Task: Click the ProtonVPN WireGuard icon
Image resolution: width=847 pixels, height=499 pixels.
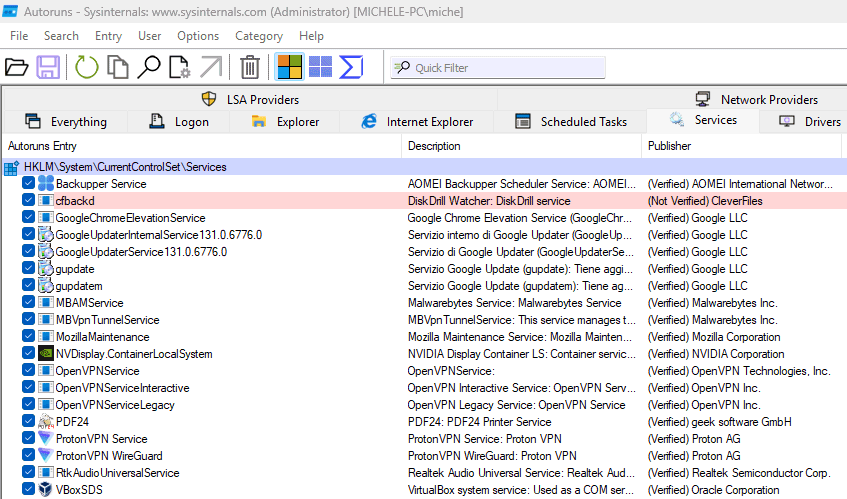Action: click(x=46, y=456)
